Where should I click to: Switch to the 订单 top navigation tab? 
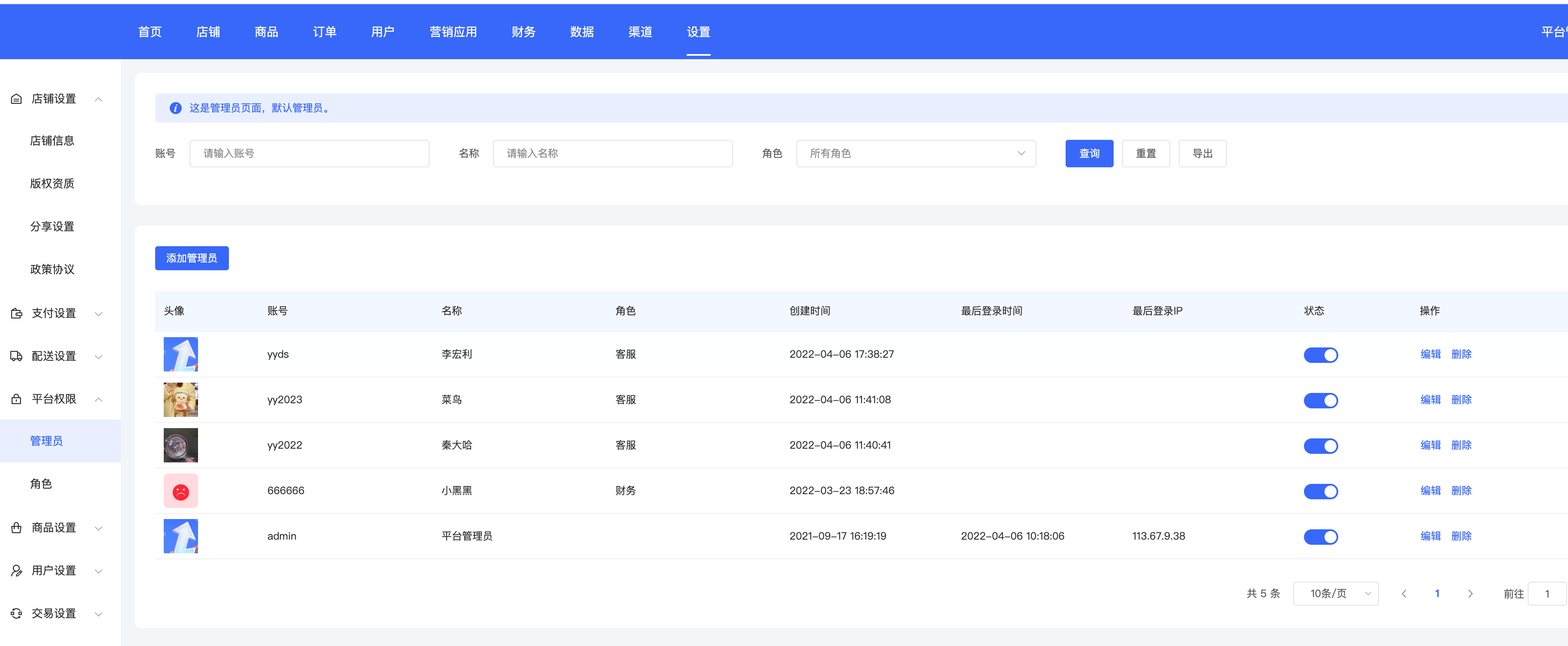(x=324, y=32)
